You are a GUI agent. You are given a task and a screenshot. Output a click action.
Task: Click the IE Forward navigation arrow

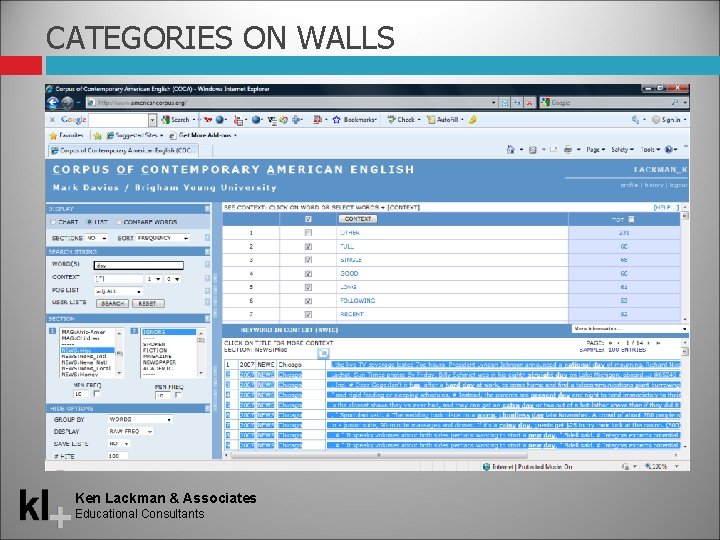pos(68,102)
